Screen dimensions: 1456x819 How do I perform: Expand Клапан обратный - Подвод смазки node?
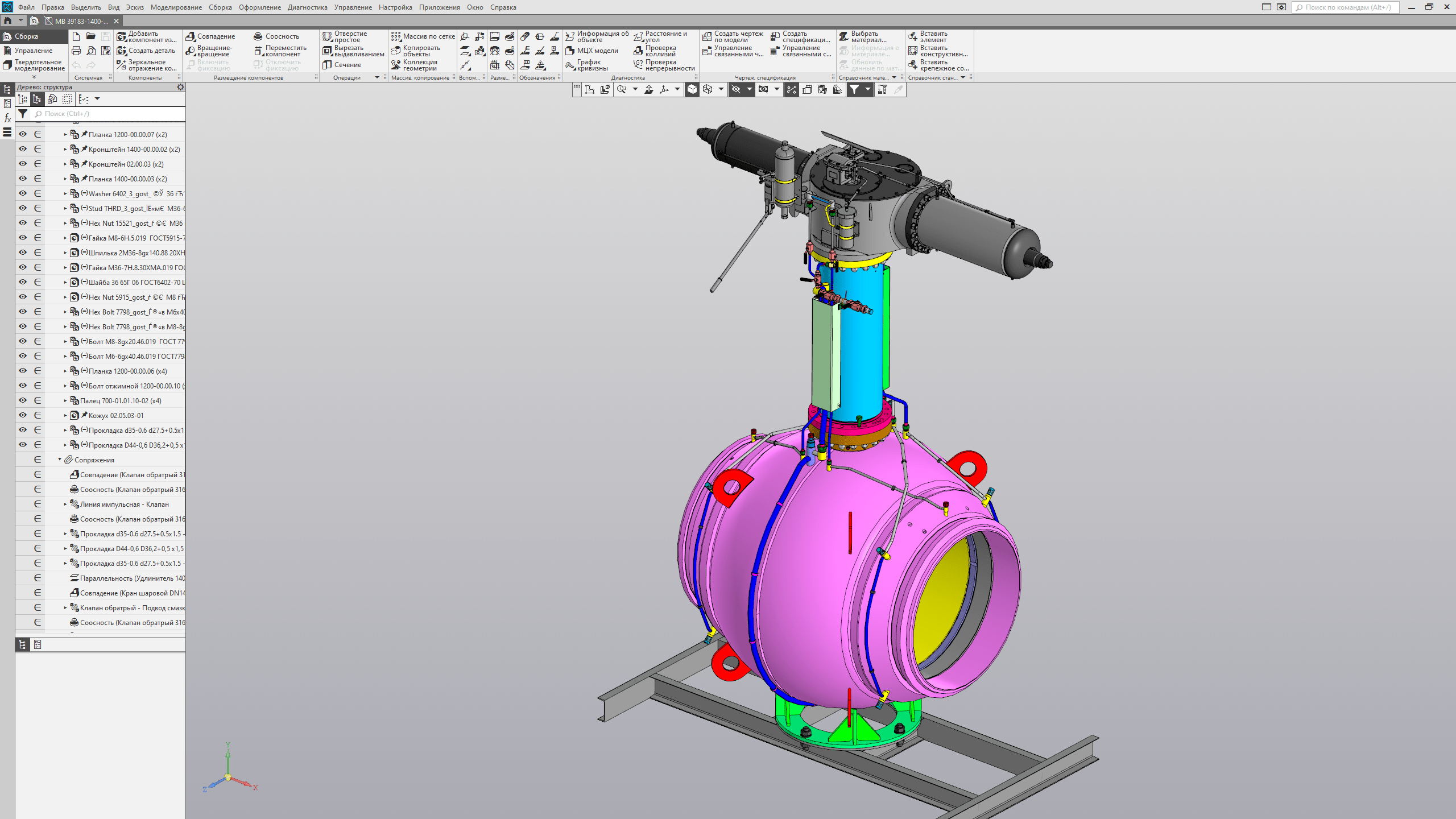click(65, 608)
